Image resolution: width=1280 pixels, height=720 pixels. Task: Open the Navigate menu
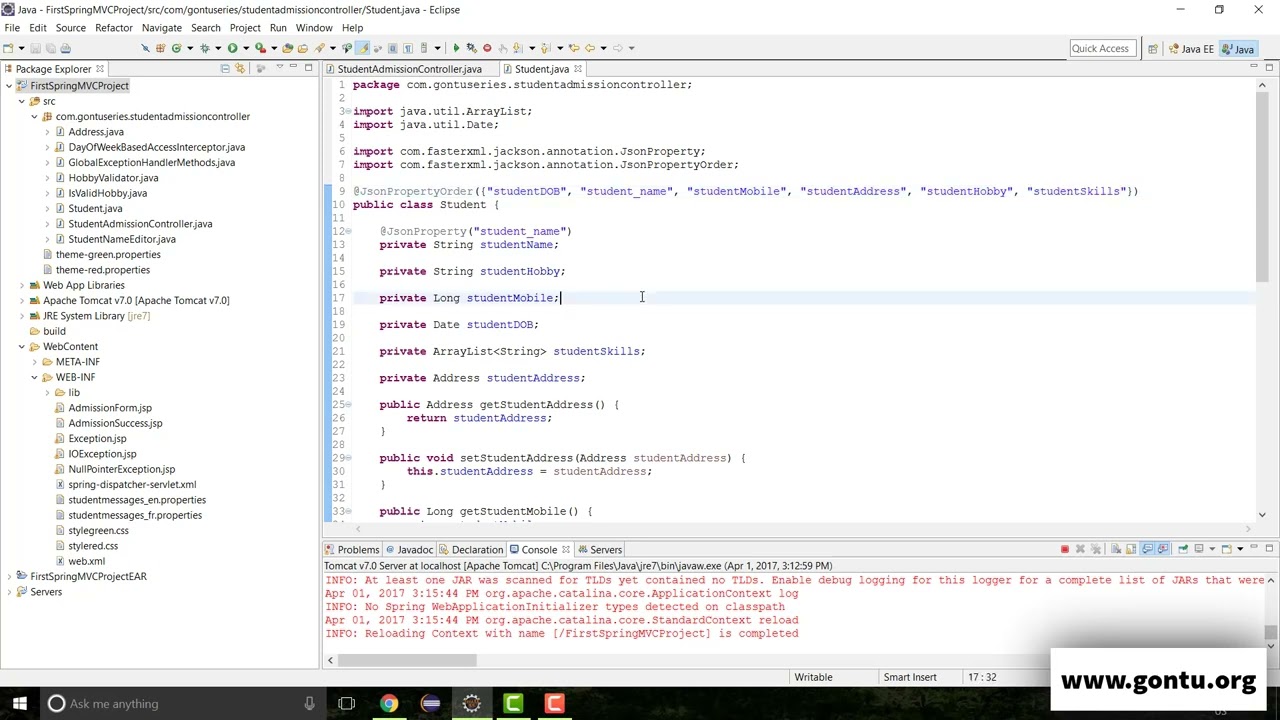(x=161, y=28)
